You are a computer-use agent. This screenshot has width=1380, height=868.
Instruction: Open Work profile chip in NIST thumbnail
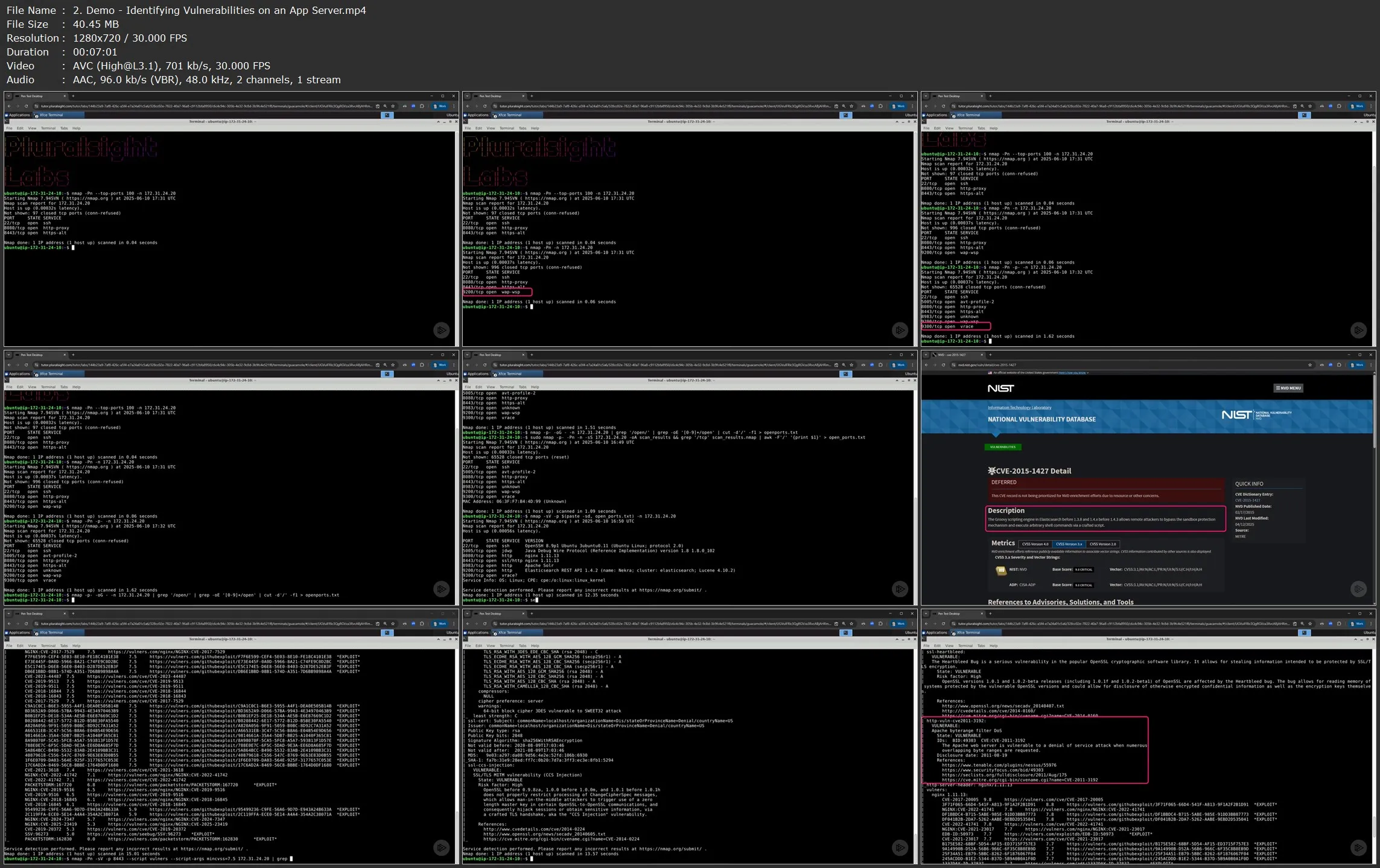click(x=1357, y=365)
